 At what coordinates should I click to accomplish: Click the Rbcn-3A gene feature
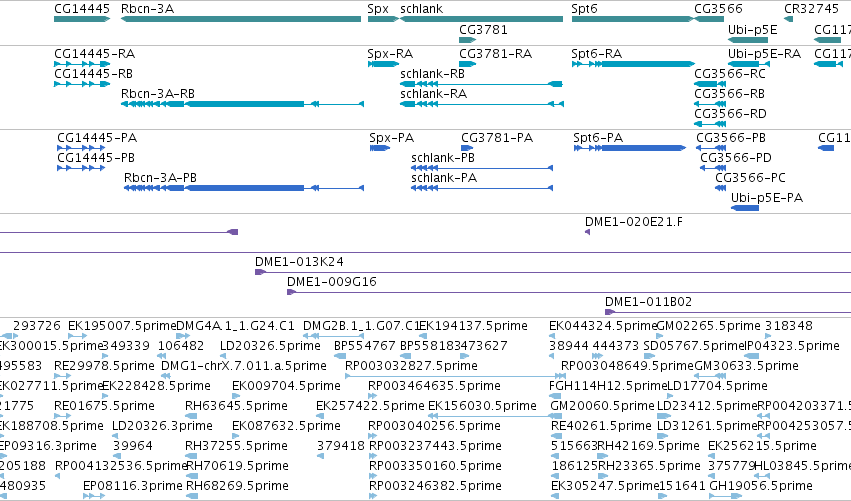click(x=241, y=19)
